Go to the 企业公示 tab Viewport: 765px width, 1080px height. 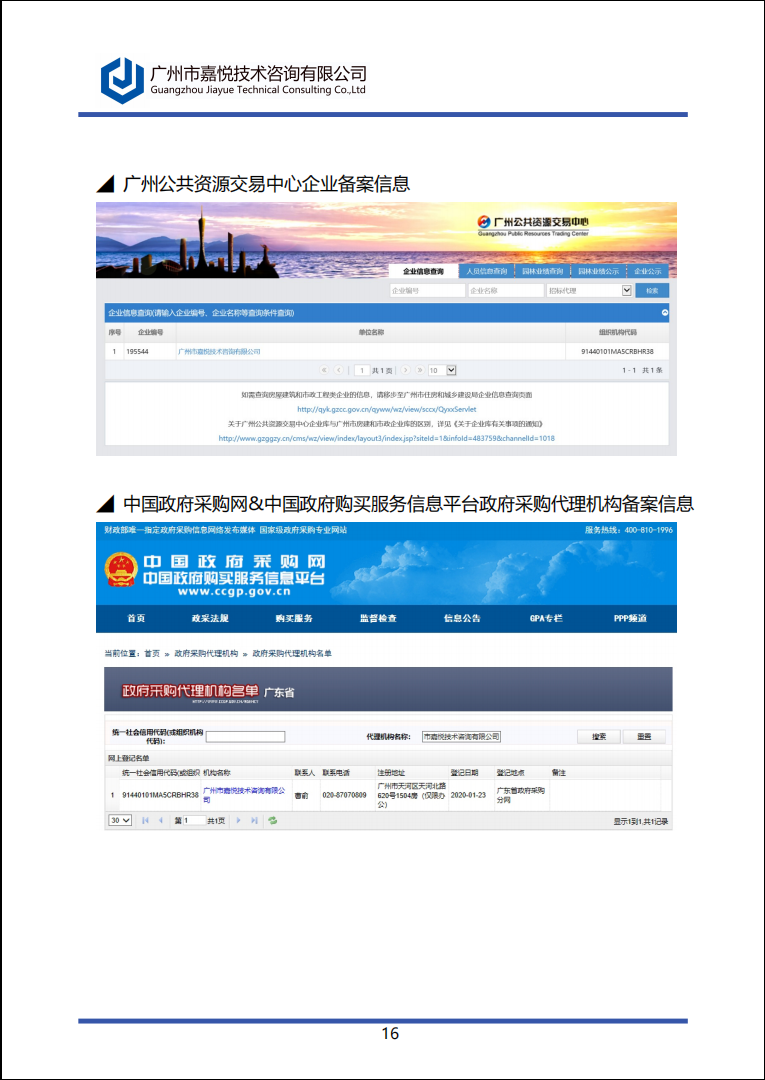(x=647, y=271)
